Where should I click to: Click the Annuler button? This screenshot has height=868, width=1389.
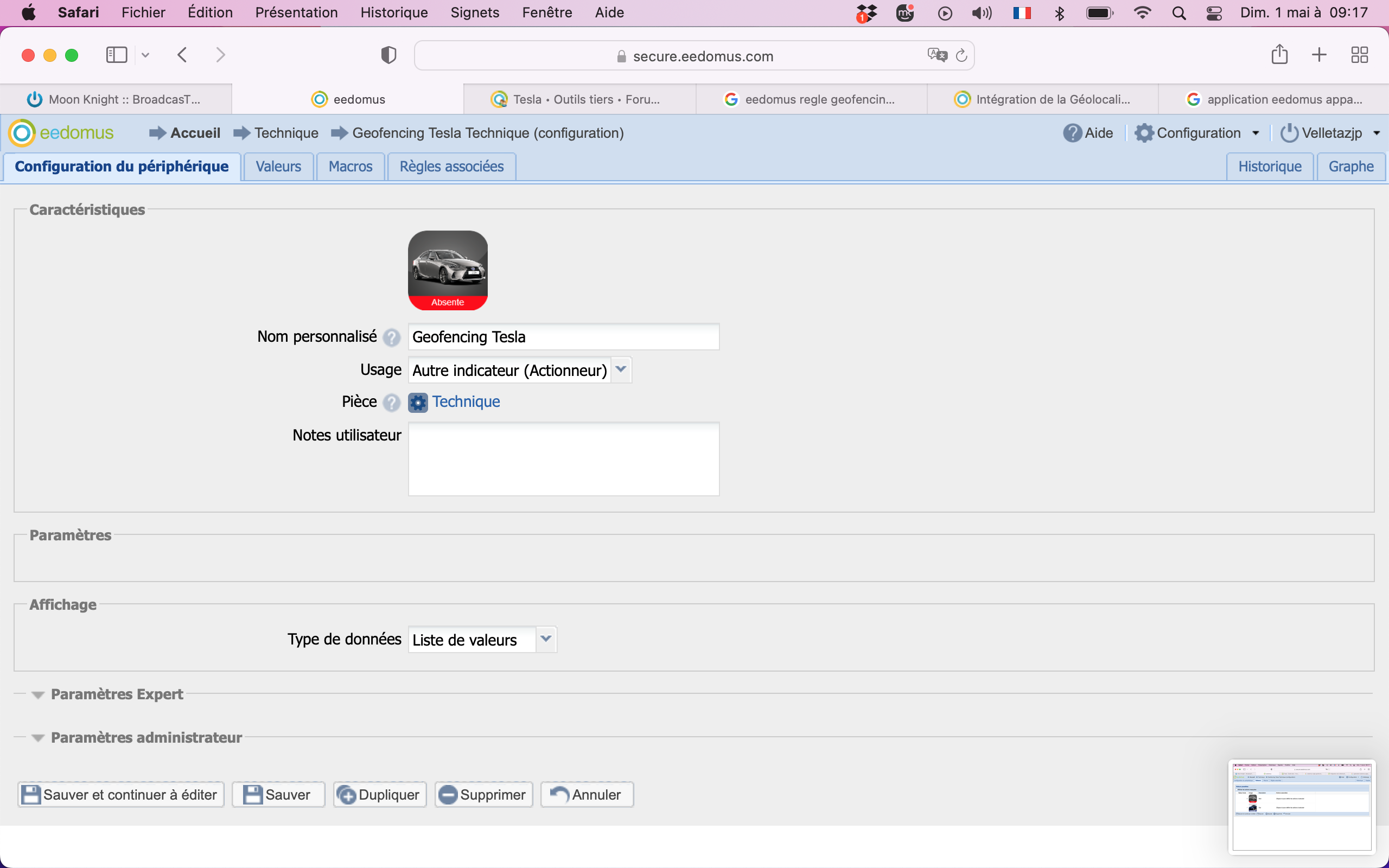click(587, 795)
